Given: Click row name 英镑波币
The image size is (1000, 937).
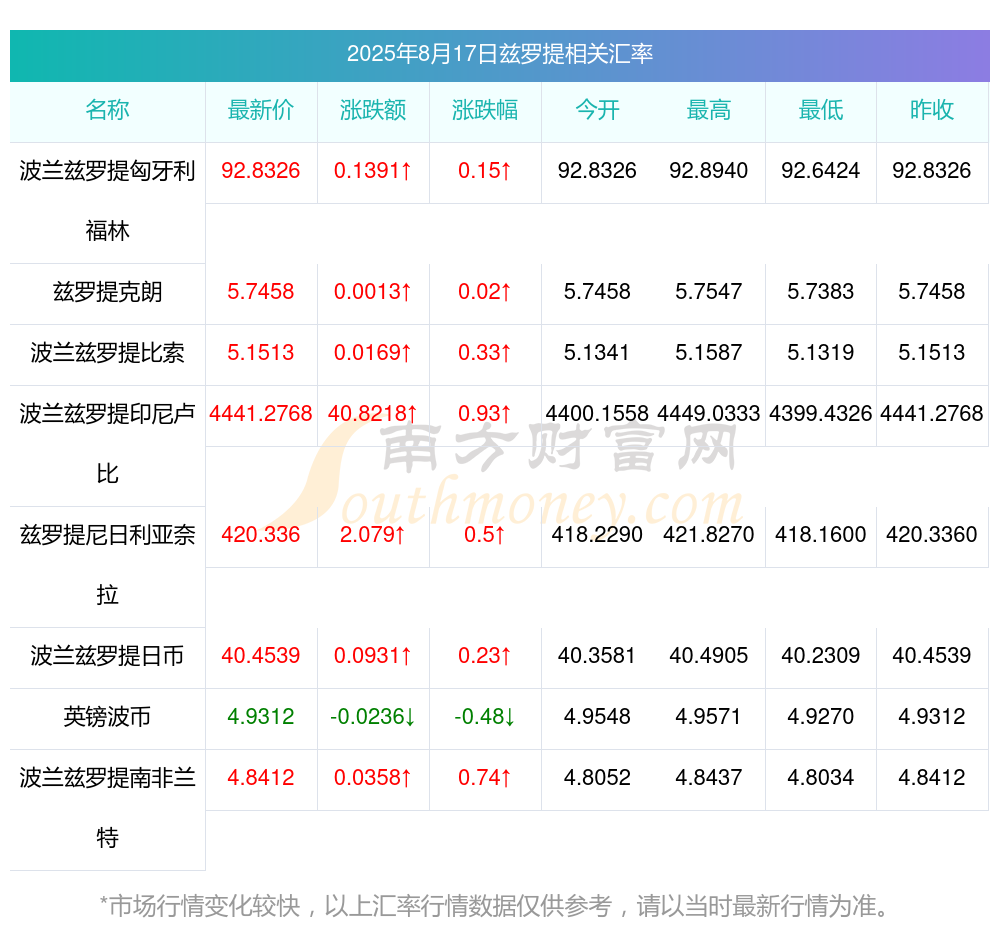Looking at the screenshot, I should [x=107, y=717].
